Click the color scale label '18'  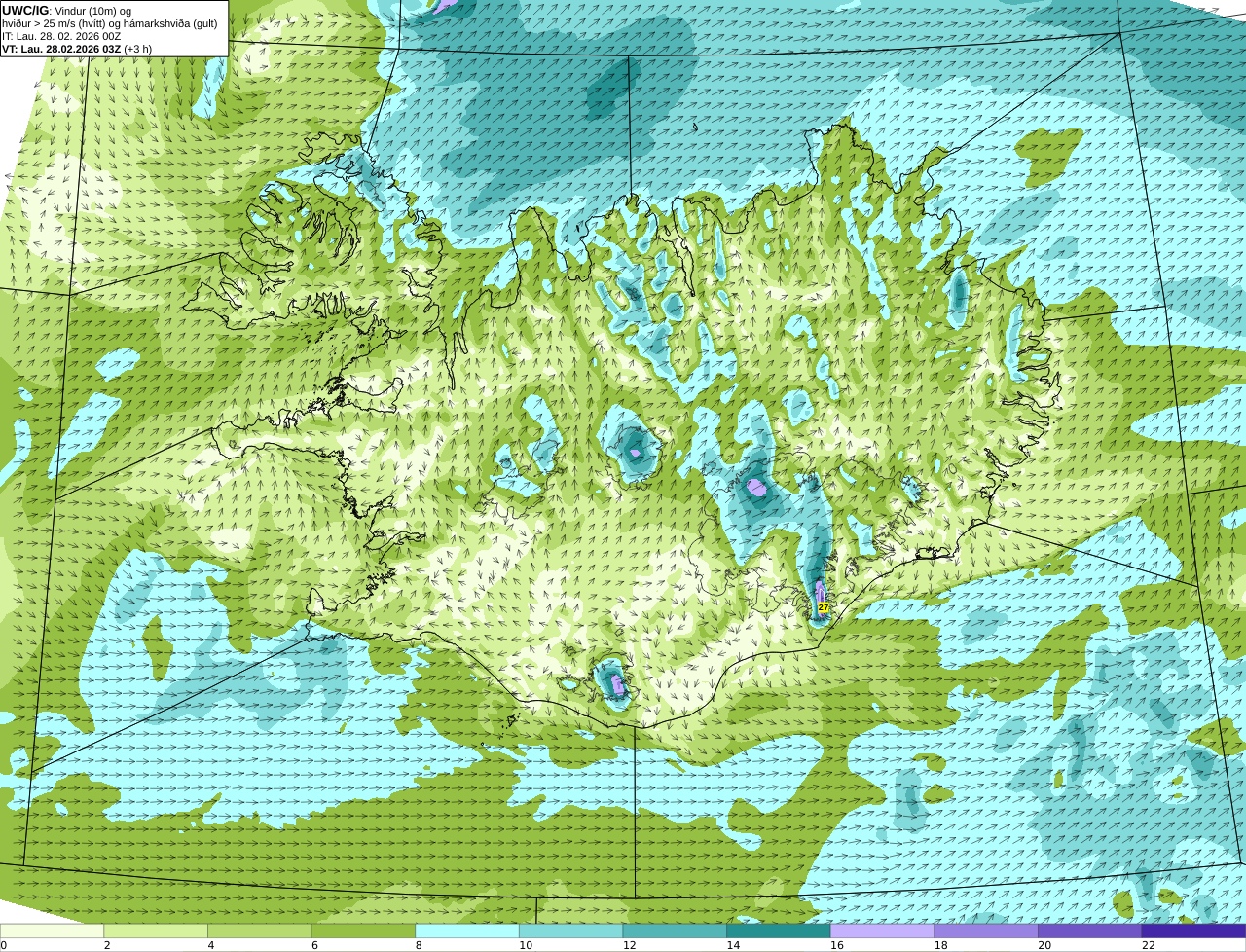940,945
